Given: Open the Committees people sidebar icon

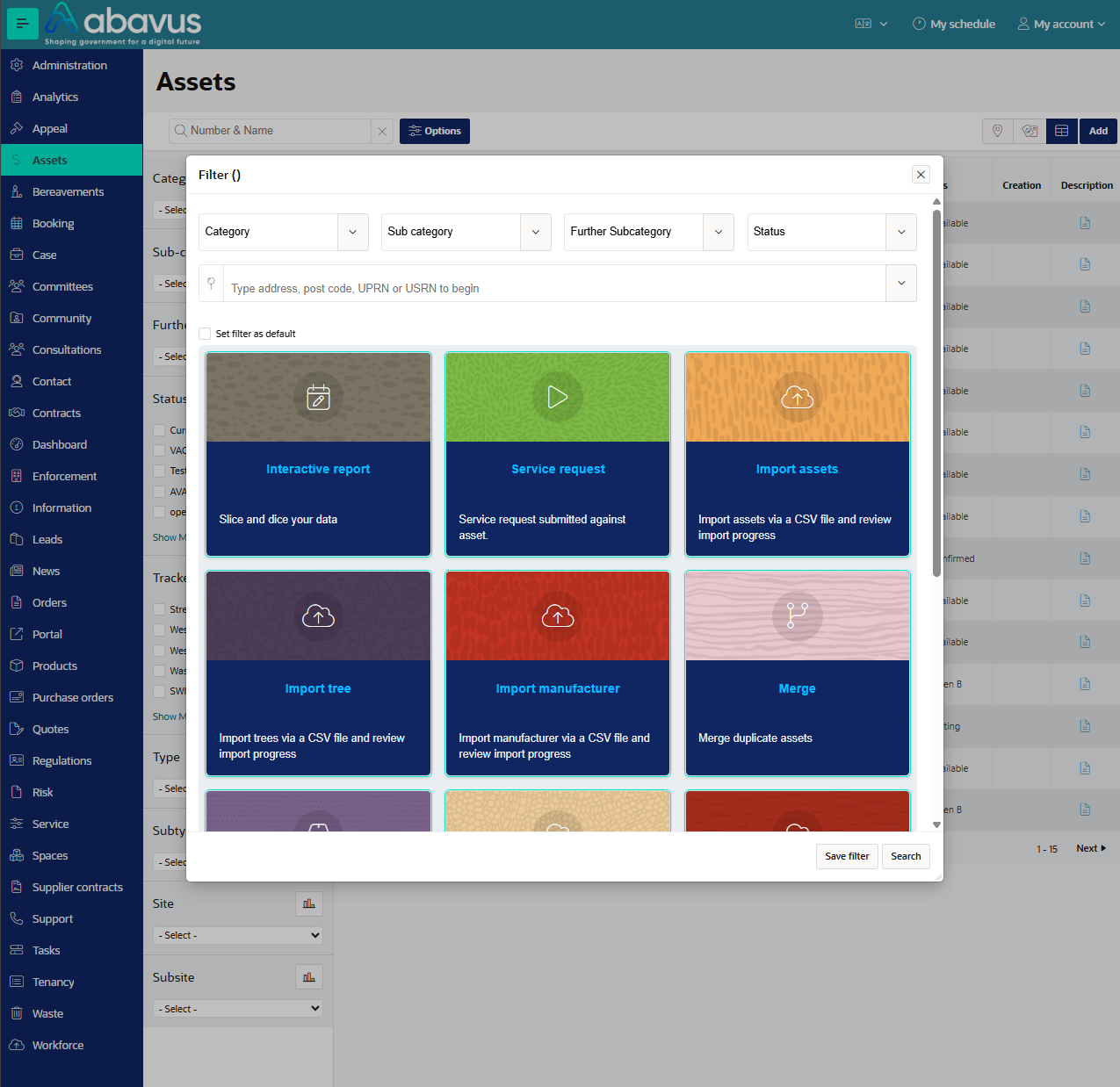Looking at the screenshot, I should [x=17, y=286].
